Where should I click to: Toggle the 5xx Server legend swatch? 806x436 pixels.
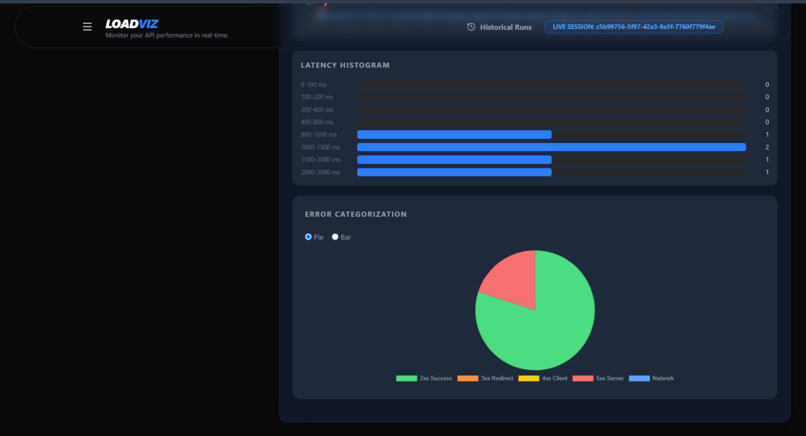[583, 378]
